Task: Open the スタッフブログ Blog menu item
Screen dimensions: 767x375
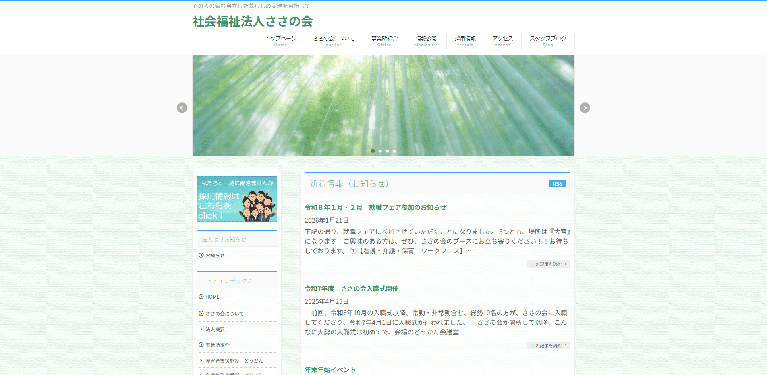Action: (x=548, y=41)
